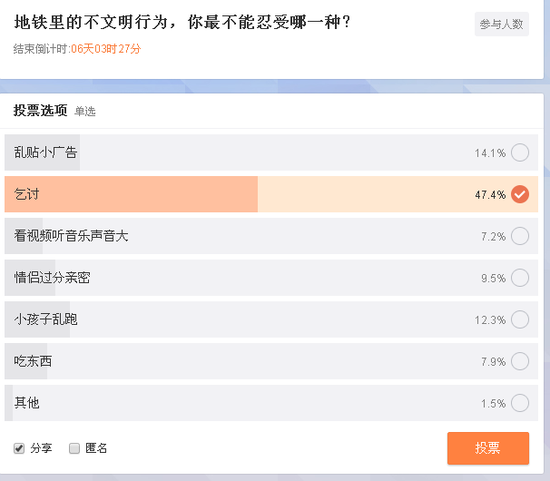Image resolution: width=550 pixels, height=481 pixels.
Task: Select radio button for 吃东西 option
Action: (520, 361)
